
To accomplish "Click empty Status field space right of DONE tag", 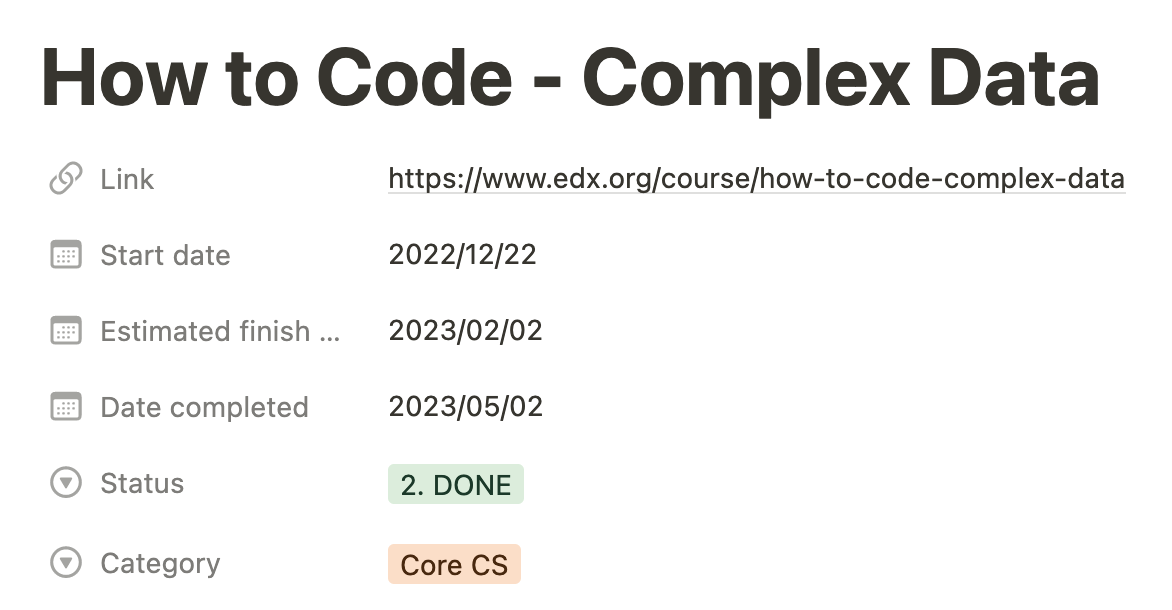I will click(822, 484).
